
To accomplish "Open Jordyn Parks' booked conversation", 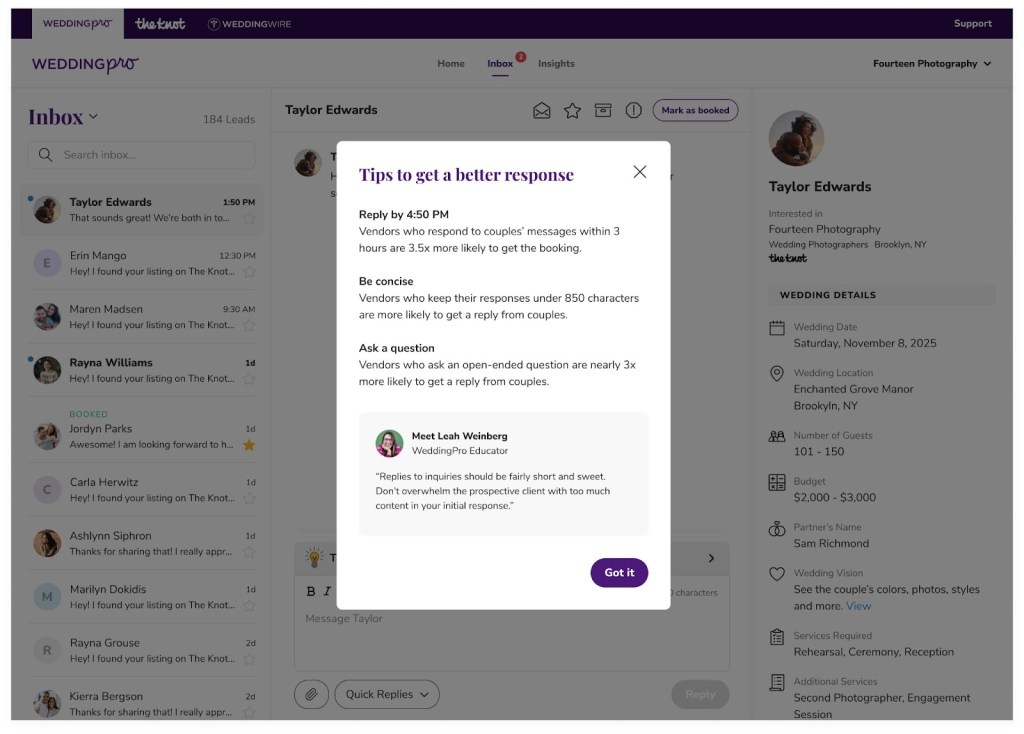I will 142,430.
